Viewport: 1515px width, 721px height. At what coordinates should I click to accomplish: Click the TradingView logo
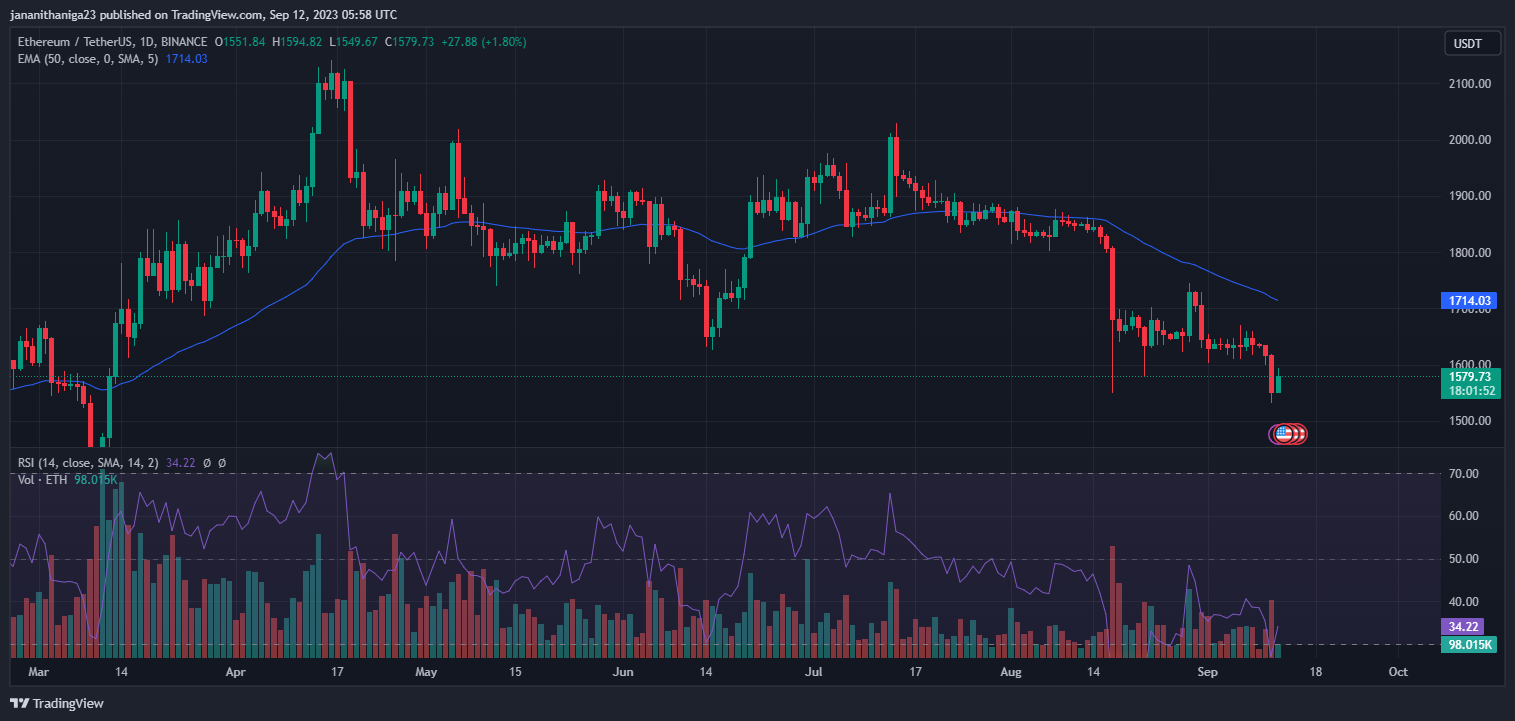57,703
